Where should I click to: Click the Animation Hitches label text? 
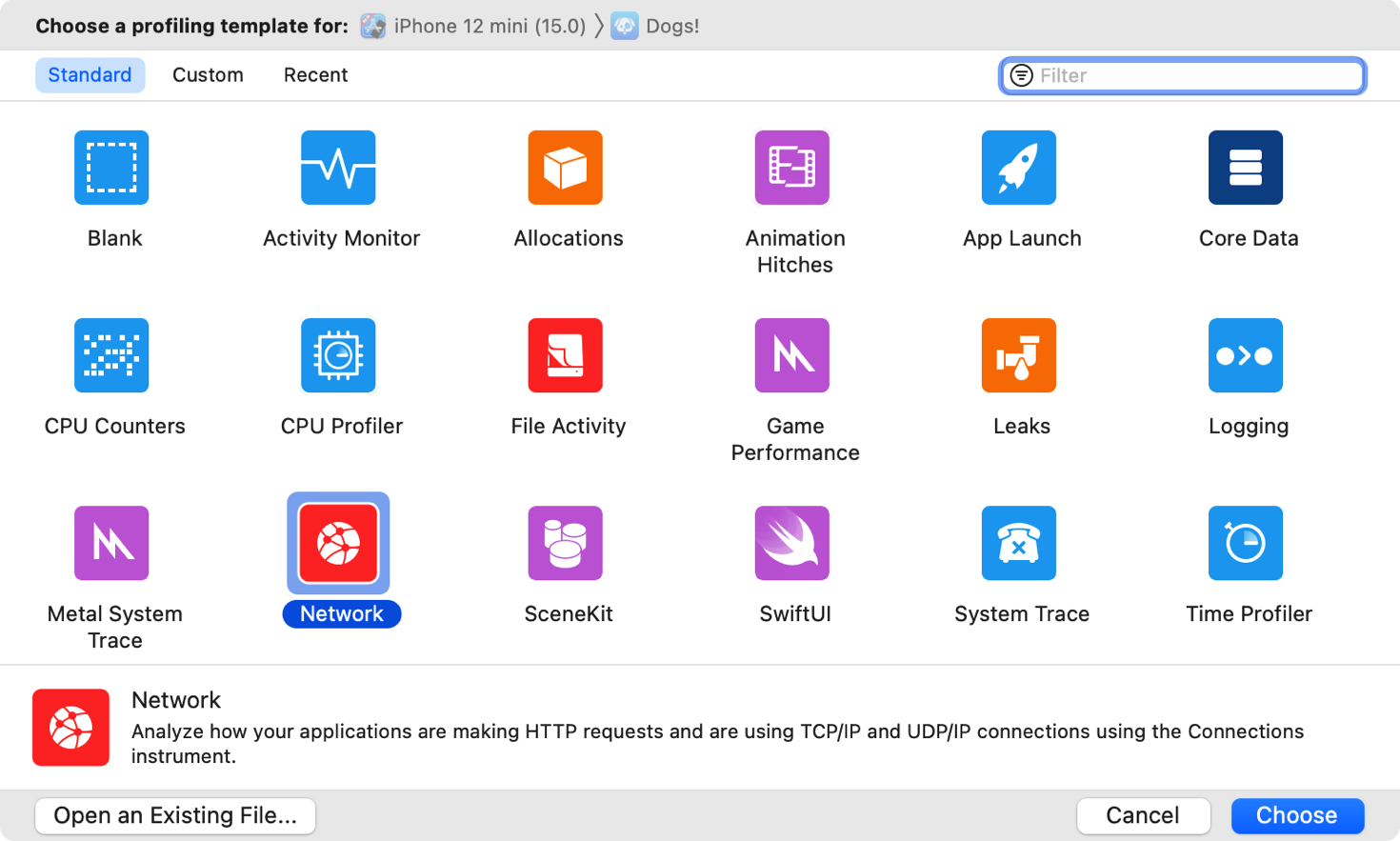coord(795,251)
